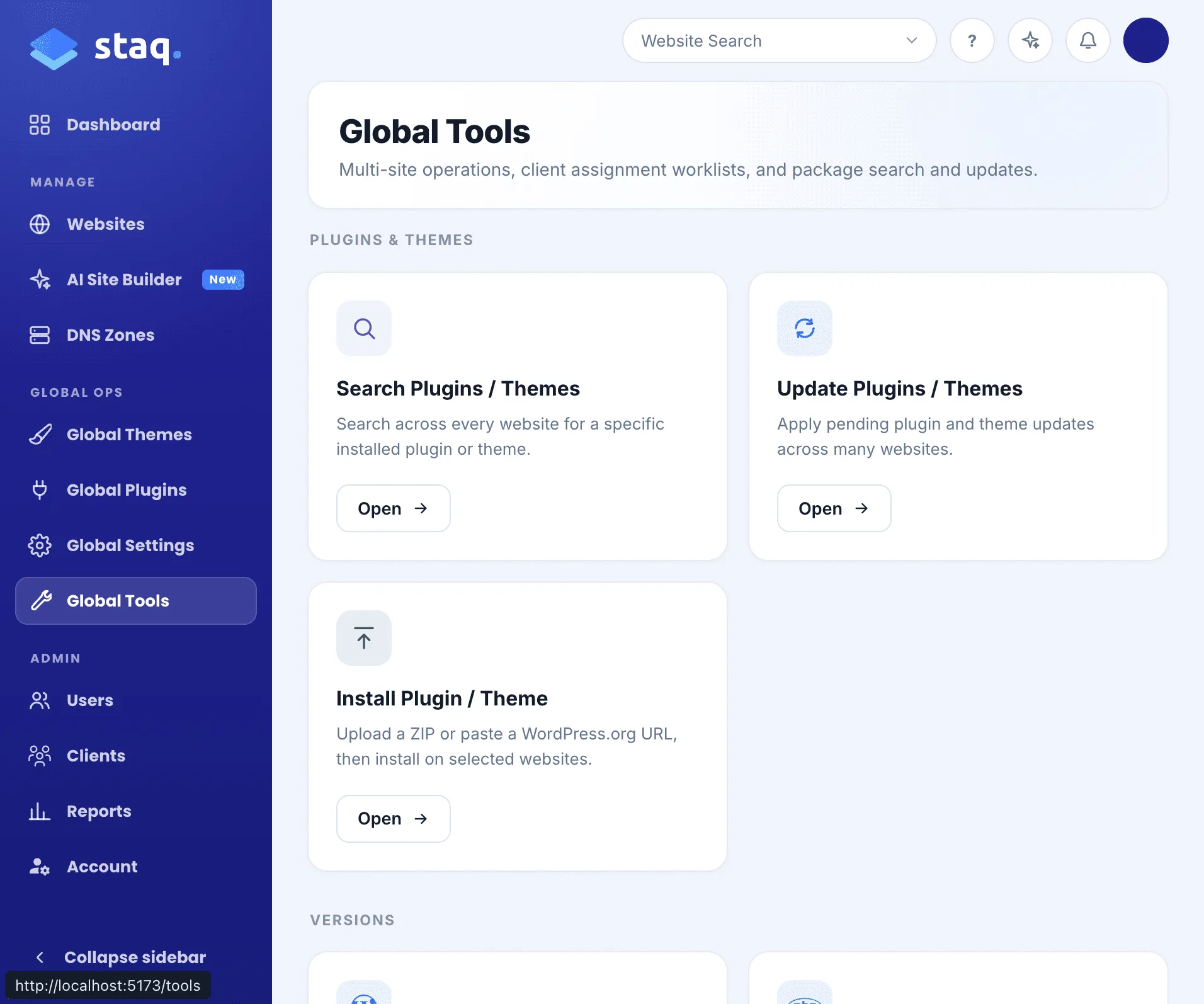
Task: Open the help question mark button
Action: click(972, 41)
